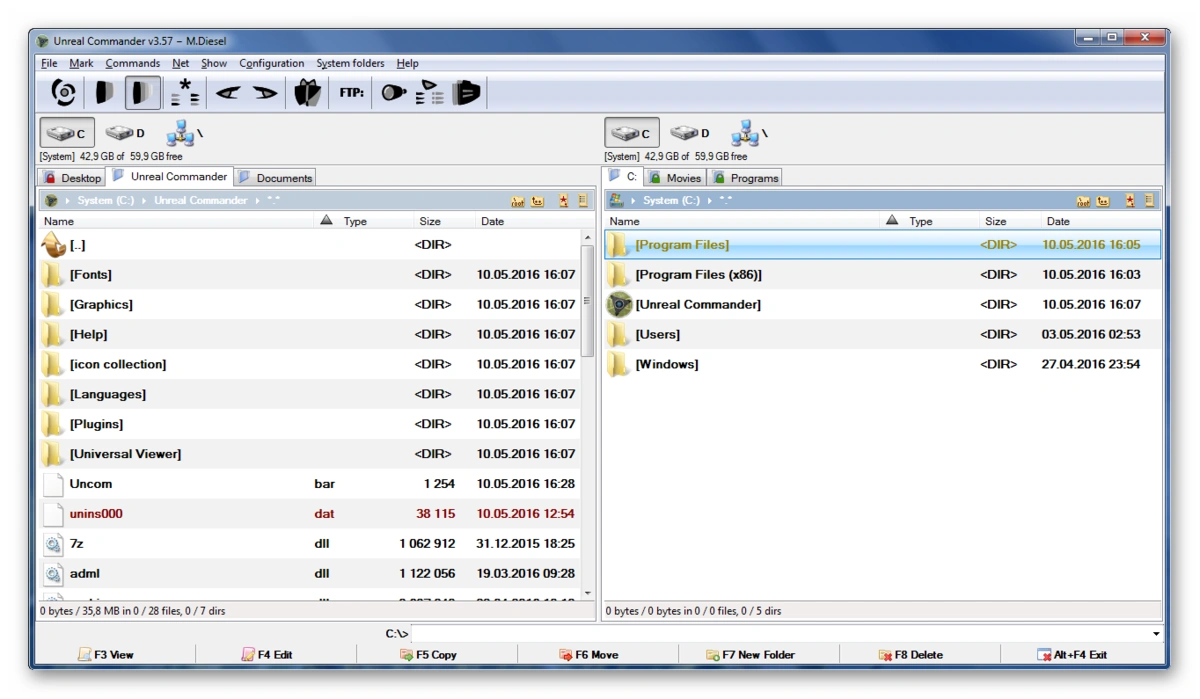The image size is (1200, 699).
Task: Open the Configuration menu
Action: (272, 63)
